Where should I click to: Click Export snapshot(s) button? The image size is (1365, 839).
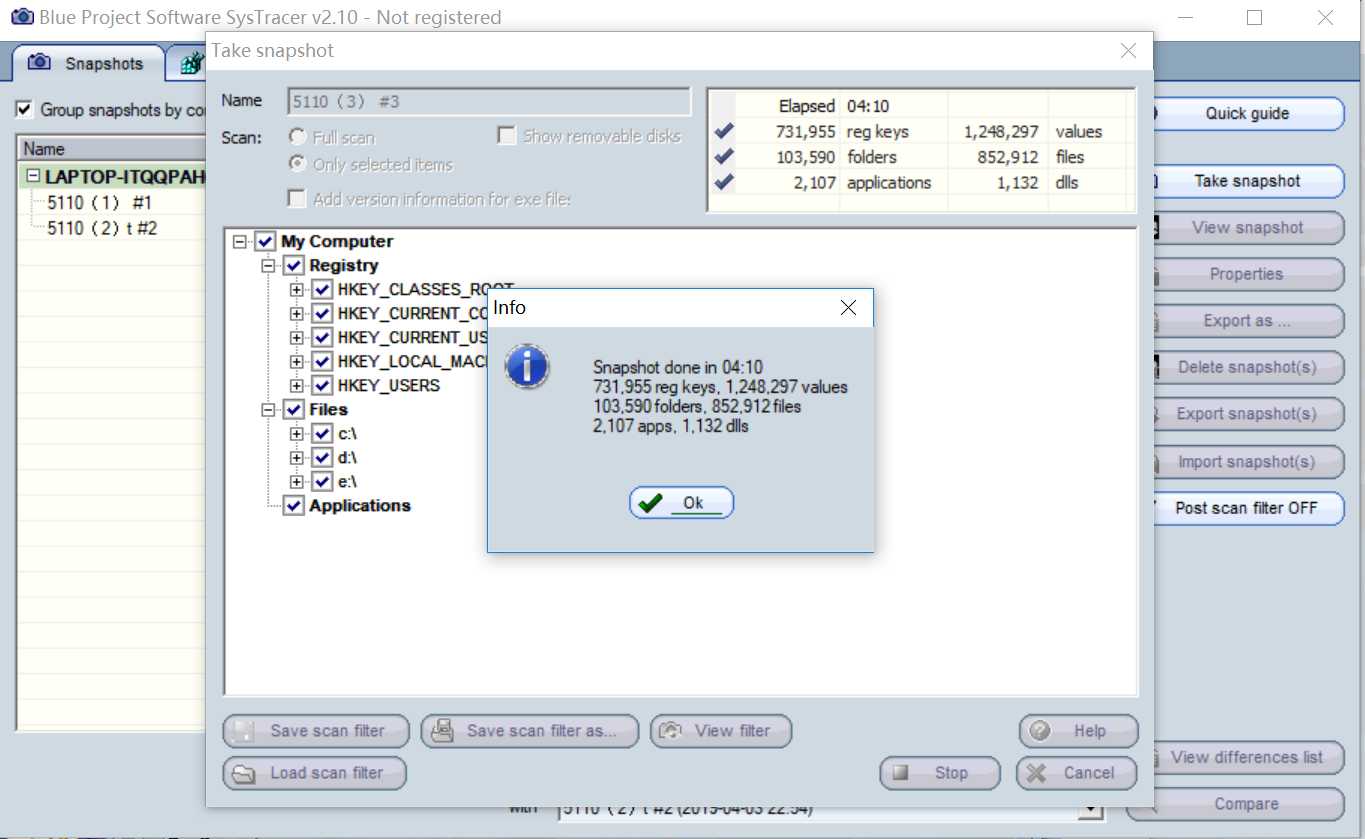1247,414
